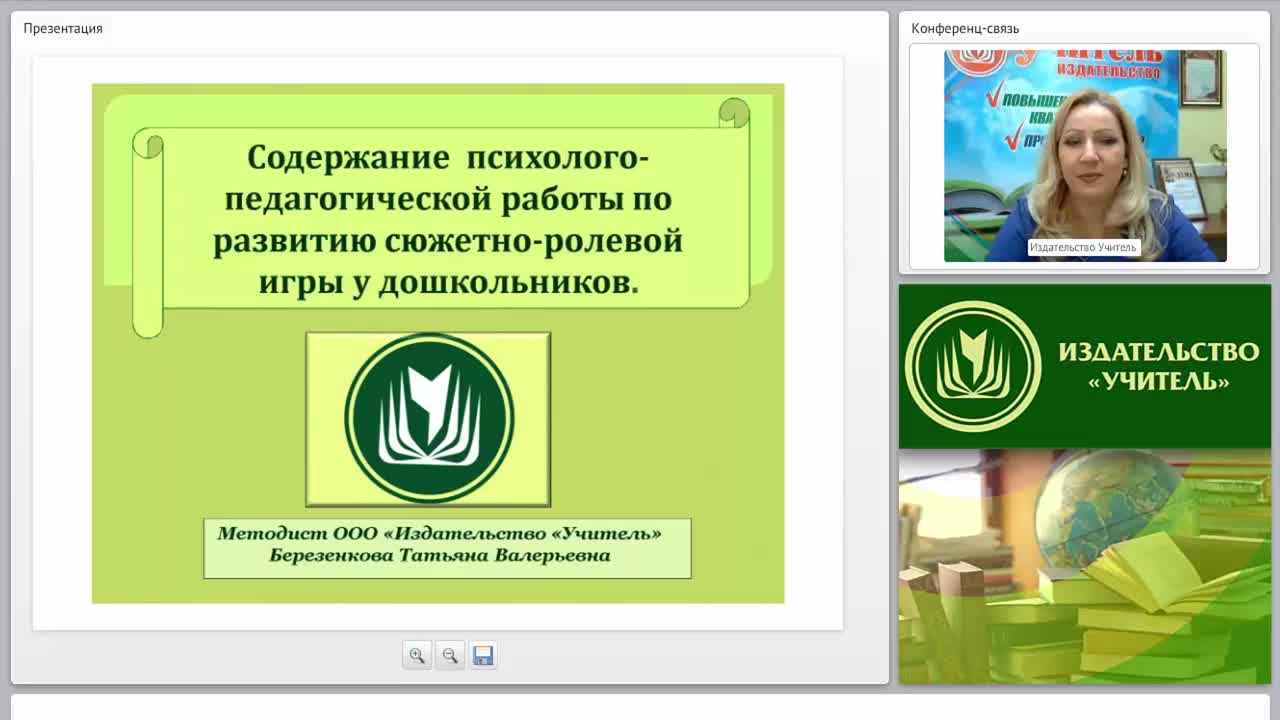
Task: Select the 'Издательство Учитель' name label on video
Action: (x=1083, y=247)
